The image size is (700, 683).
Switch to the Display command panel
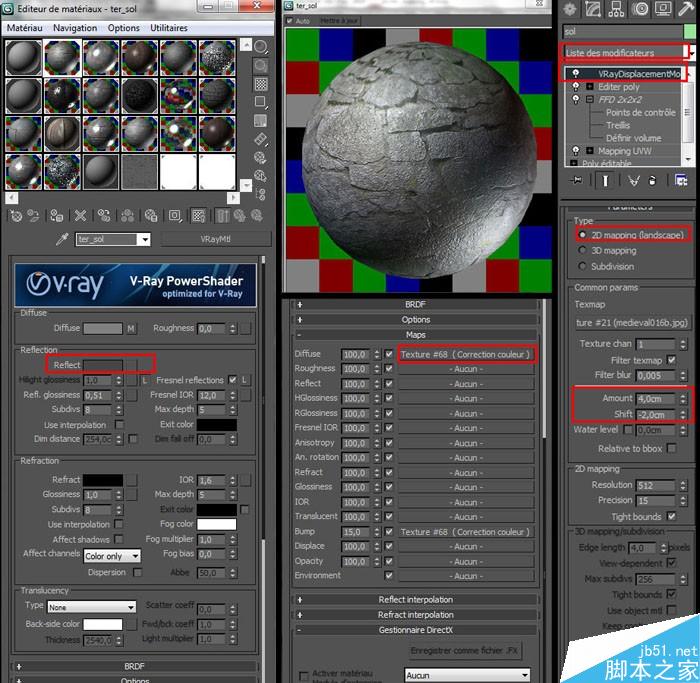click(663, 9)
